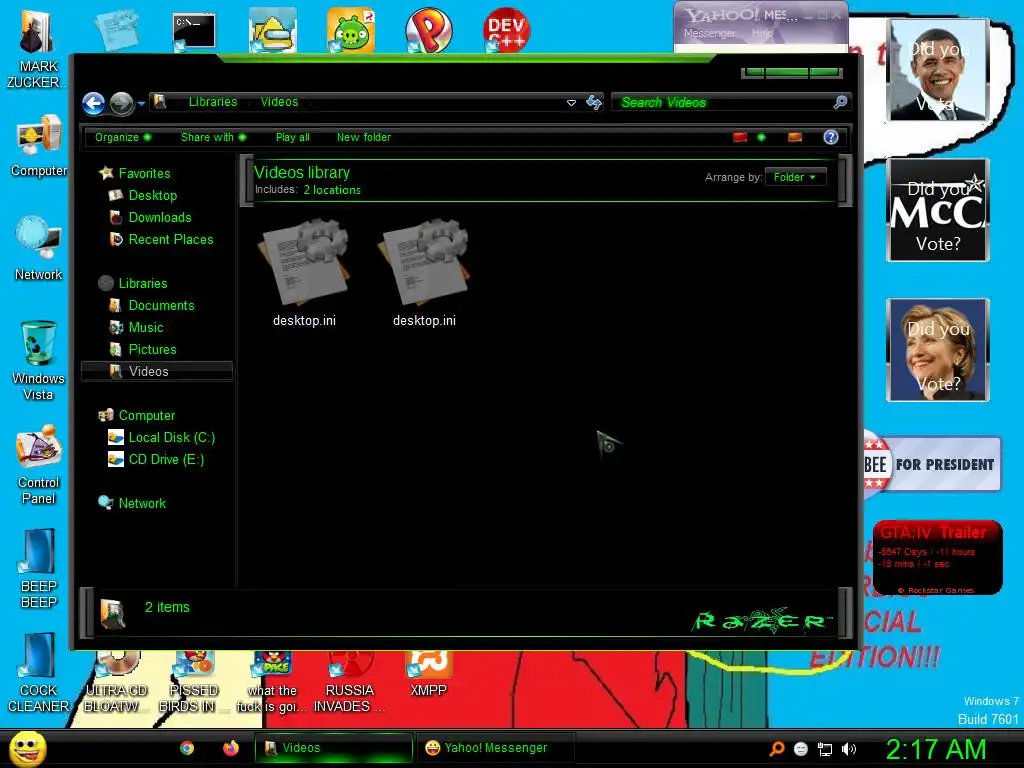The width and height of the screenshot is (1024, 768).
Task: Go back with the blue Back arrow
Action: (x=93, y=103)
